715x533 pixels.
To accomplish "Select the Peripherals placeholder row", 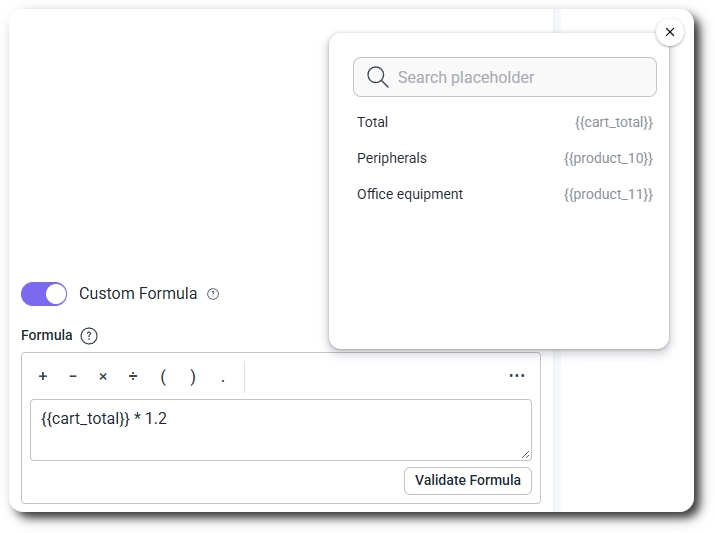I will tap(505, 158).
